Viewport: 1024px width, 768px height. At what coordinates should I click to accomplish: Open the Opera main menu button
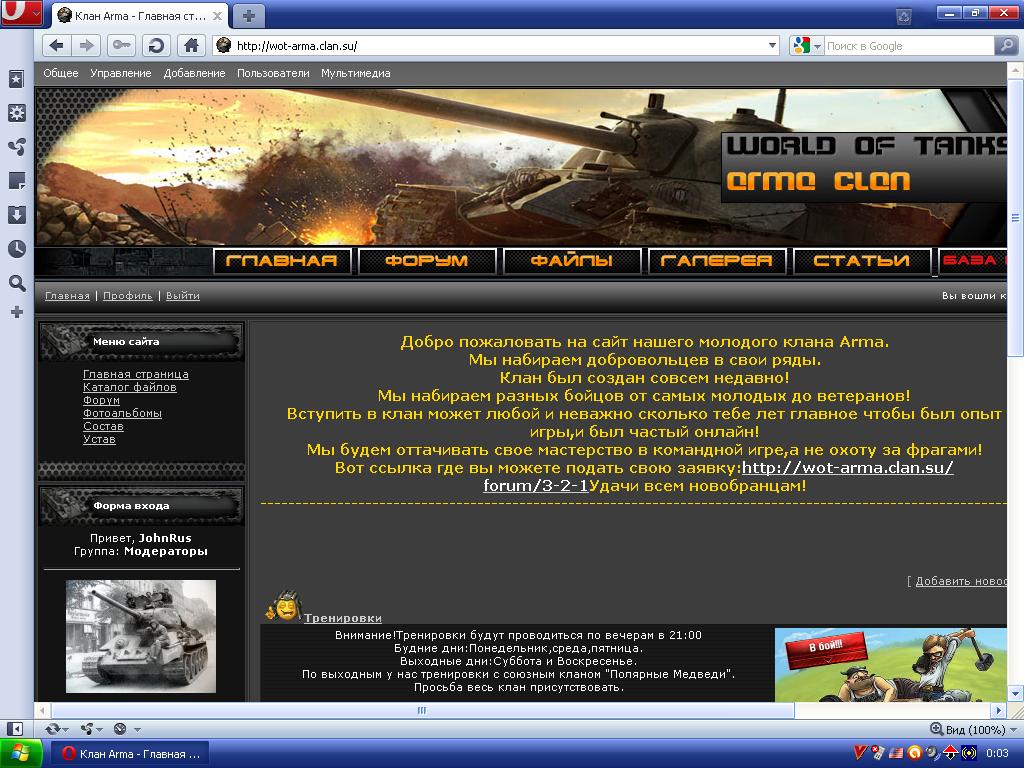click(22, 13)
